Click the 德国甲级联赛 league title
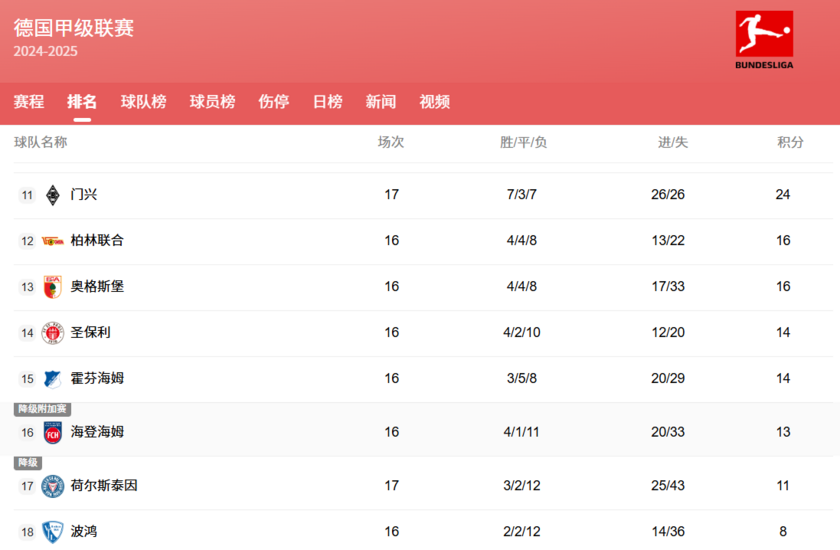Viewport: 840px width, 550px height. pos(74,28)
